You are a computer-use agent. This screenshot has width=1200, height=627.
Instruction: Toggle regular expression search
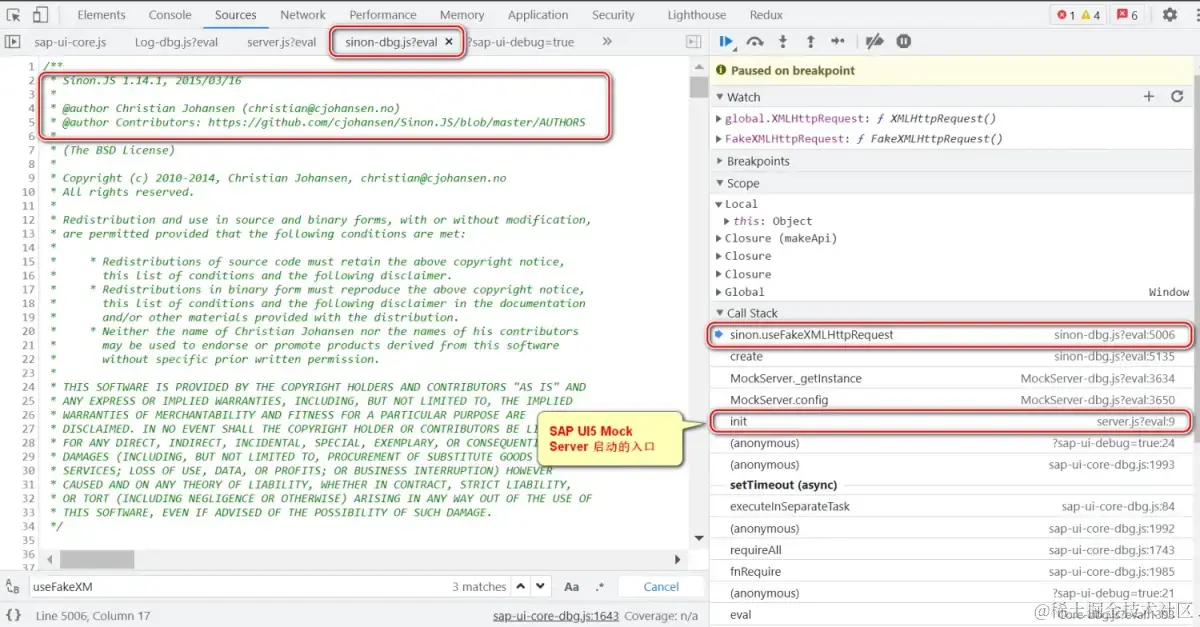600,587
